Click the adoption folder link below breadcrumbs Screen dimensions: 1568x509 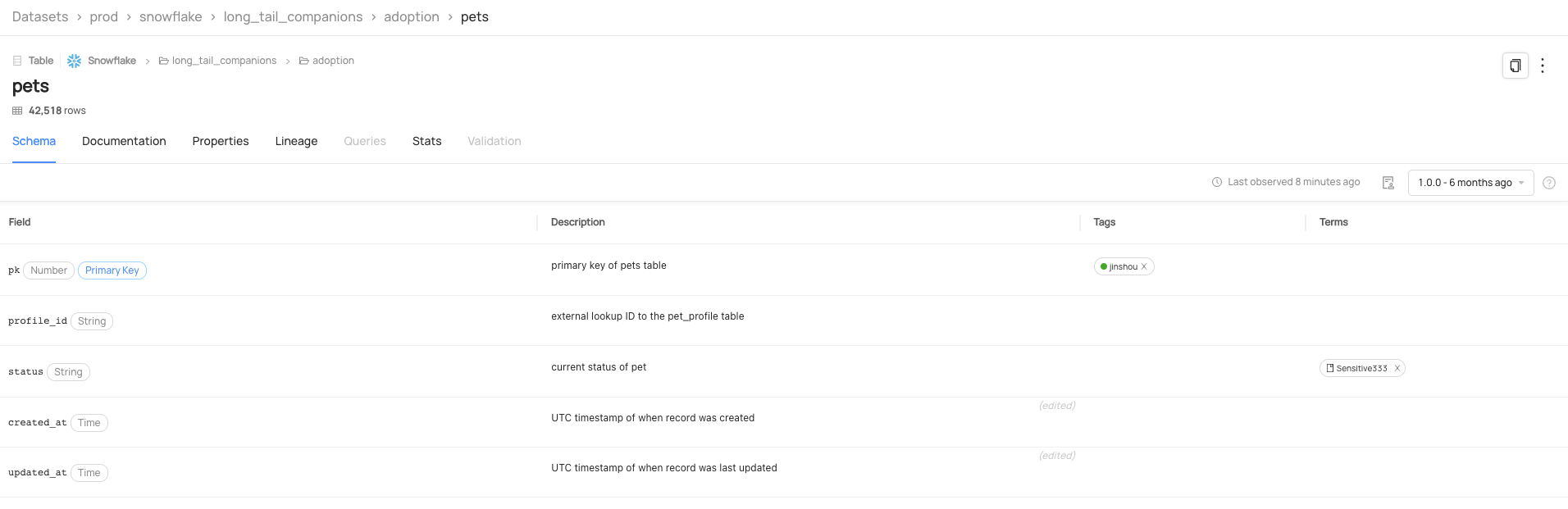333,61
